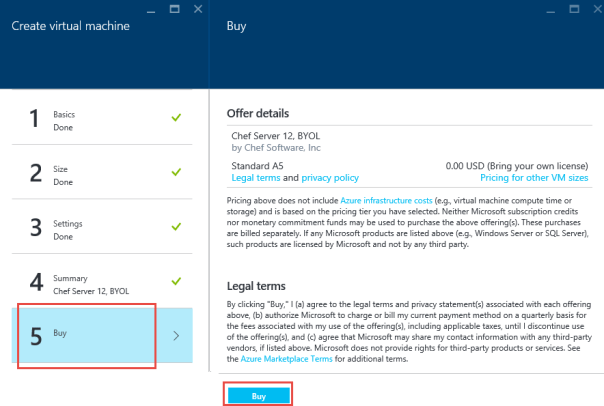Open the privacy policy link
Viewport: 604px width, 406px height.
pos(329,177)
